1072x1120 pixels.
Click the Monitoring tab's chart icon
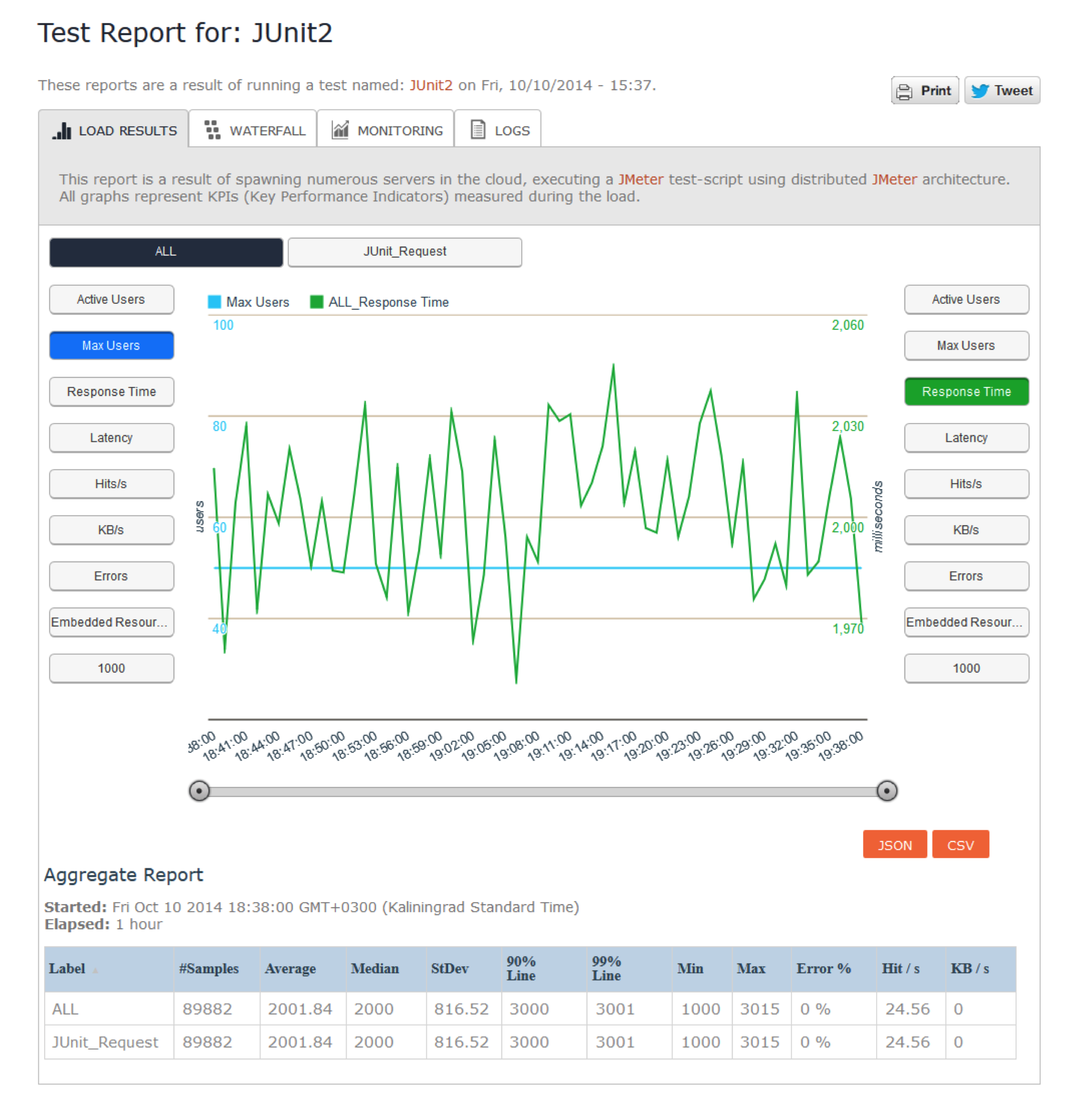340,130
